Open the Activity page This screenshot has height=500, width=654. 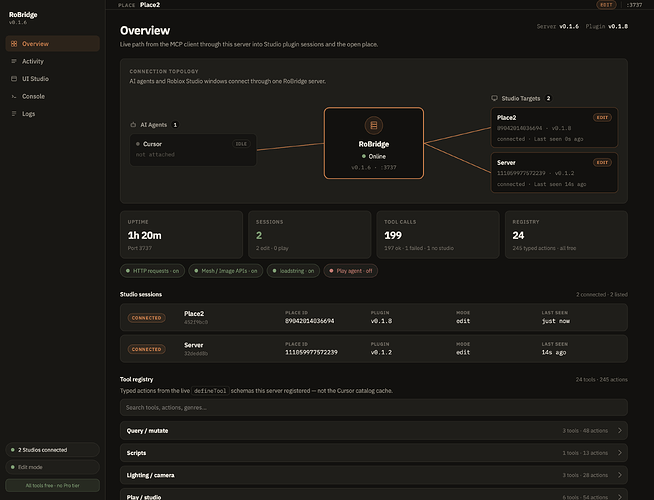pos(53,61)
